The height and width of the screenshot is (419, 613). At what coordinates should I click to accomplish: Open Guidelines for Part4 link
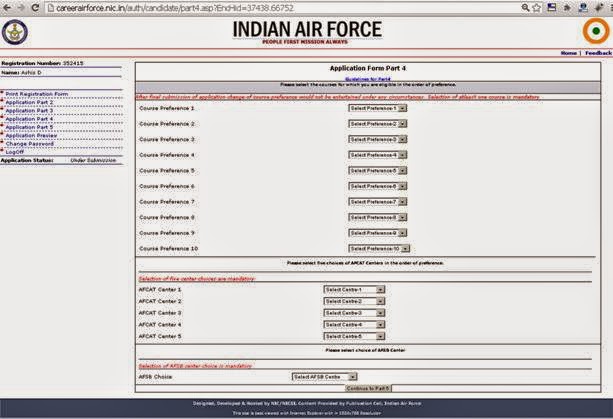tap(367, 79)
